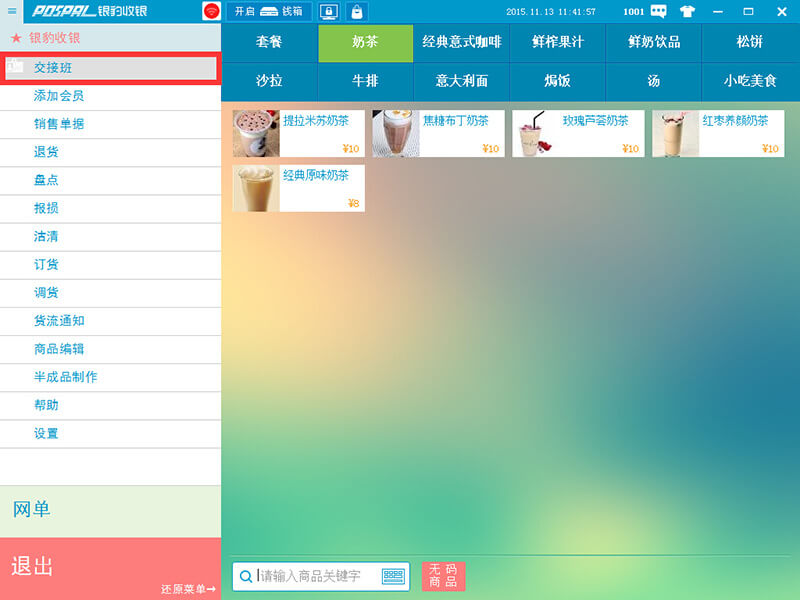
Task: Select 销售单据 in the sidebar menu
Action: [59, 124]
